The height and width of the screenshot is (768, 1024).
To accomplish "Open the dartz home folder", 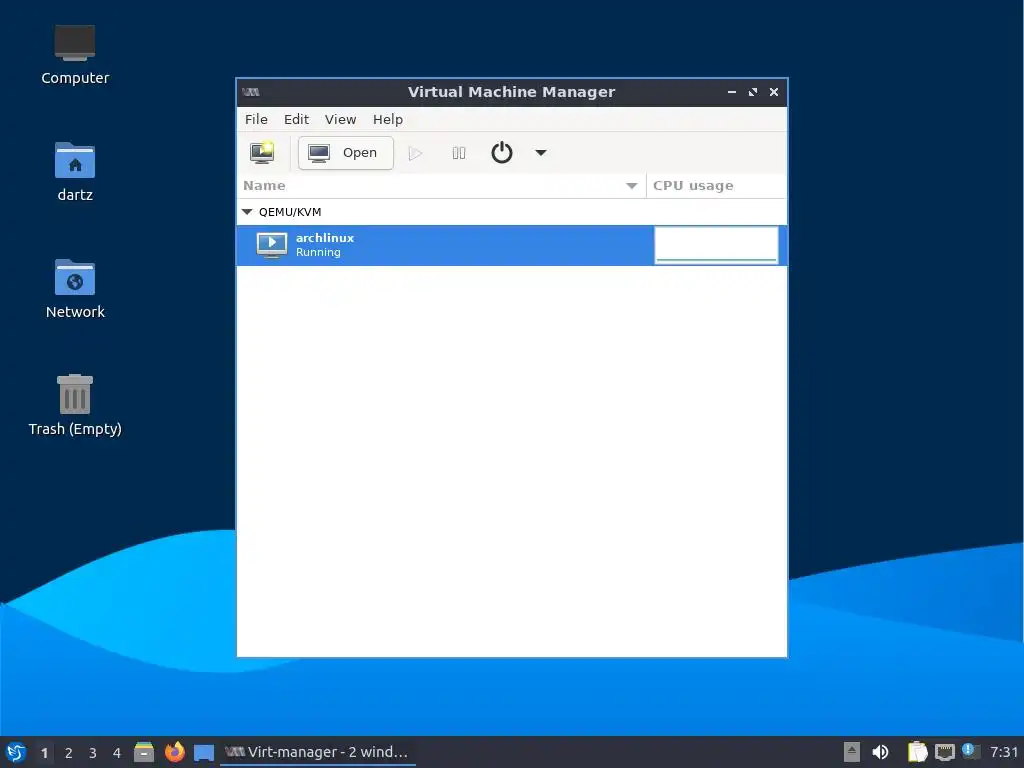I will tap(74, 172).
